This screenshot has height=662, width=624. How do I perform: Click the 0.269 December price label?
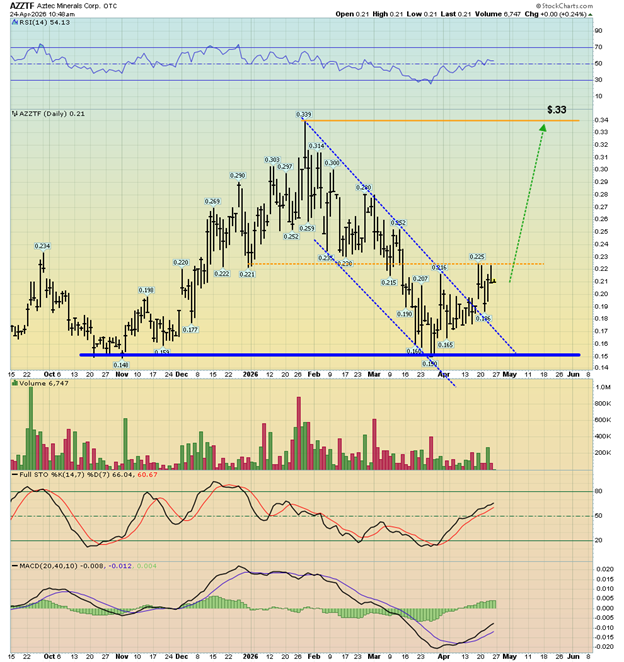pyautogui.click(x=213, y=201)
